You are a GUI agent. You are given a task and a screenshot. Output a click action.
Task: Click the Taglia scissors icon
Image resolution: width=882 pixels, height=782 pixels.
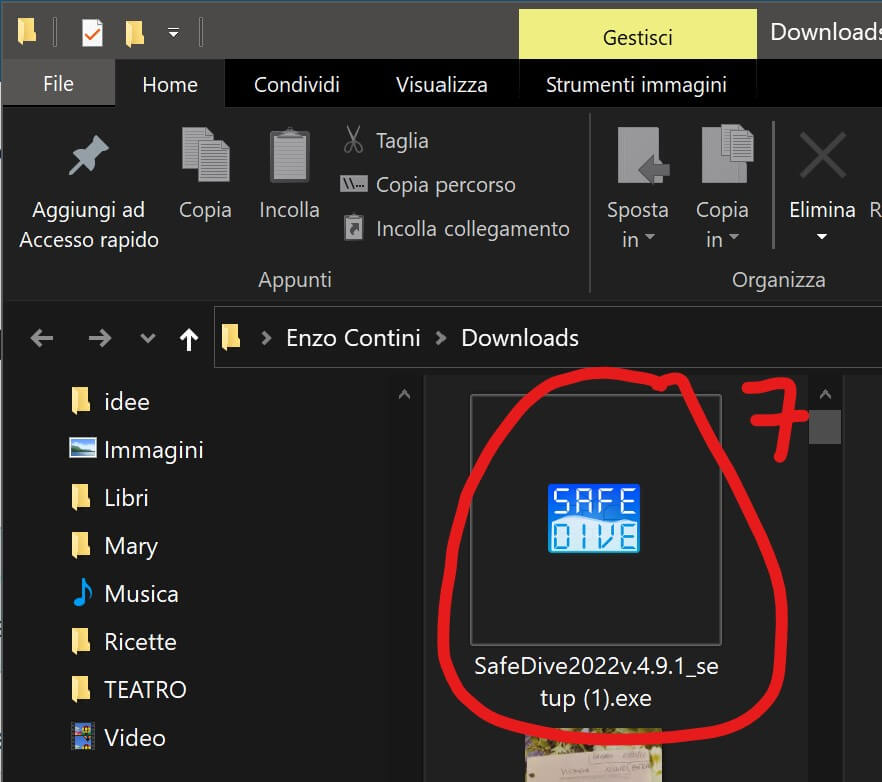pyautogui.click(x=353, y=140)
